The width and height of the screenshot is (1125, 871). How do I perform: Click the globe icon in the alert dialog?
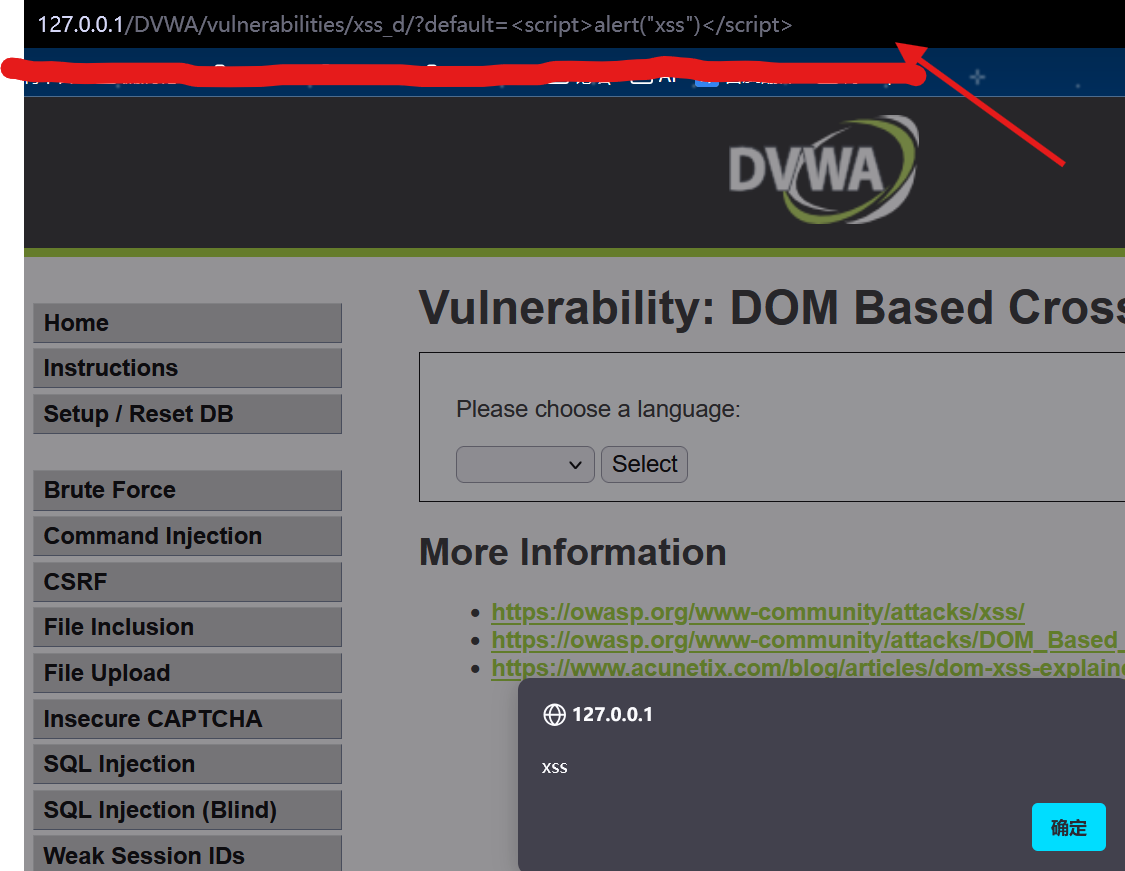click(554, 715)
